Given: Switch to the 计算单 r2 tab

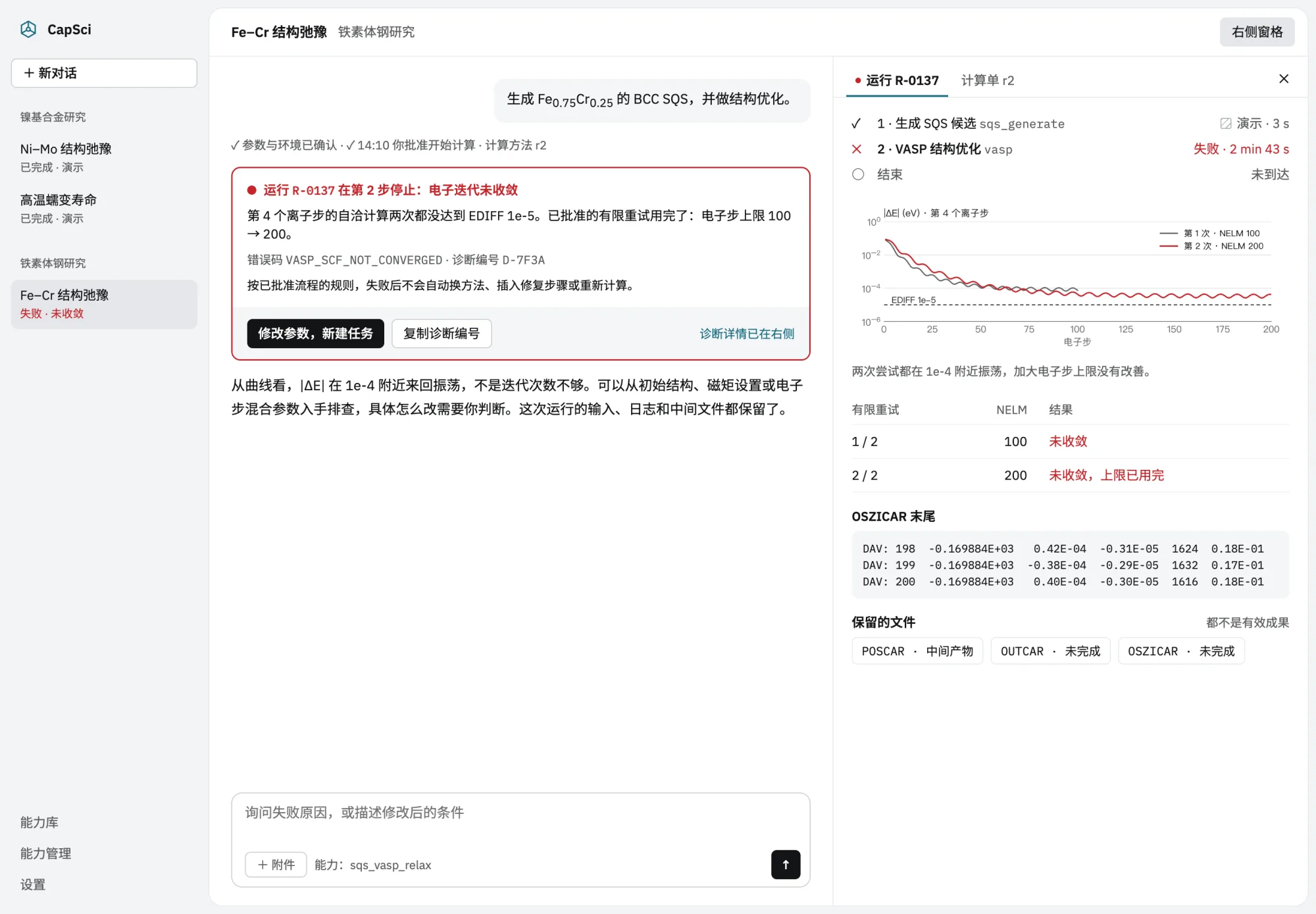Looking at the screenshot, I should 987,80.
